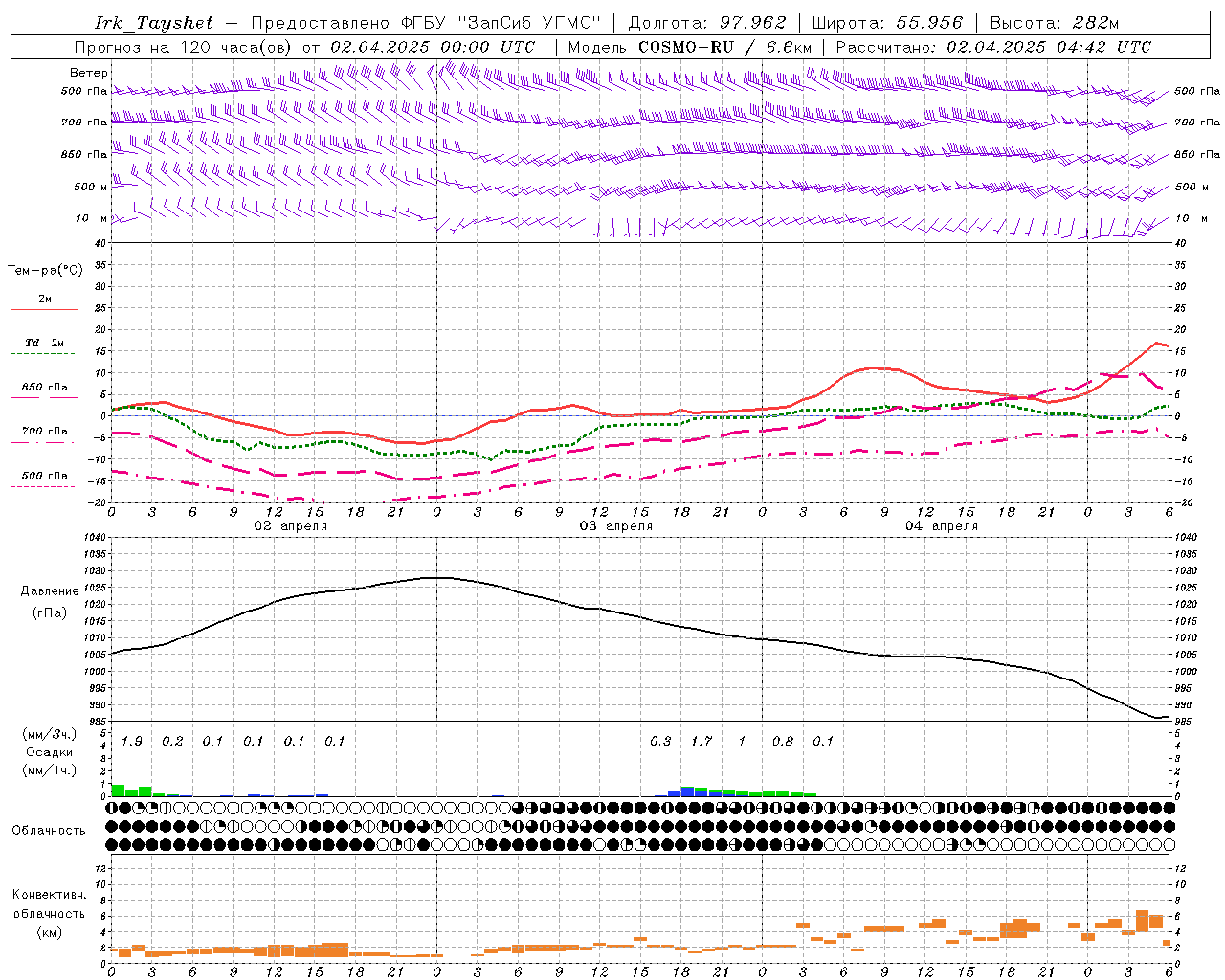Click the model name COSMO-RU / 6.6км
Image resolution: width=1225 pixels, height=980 pixels.
[x=724, y=47]
